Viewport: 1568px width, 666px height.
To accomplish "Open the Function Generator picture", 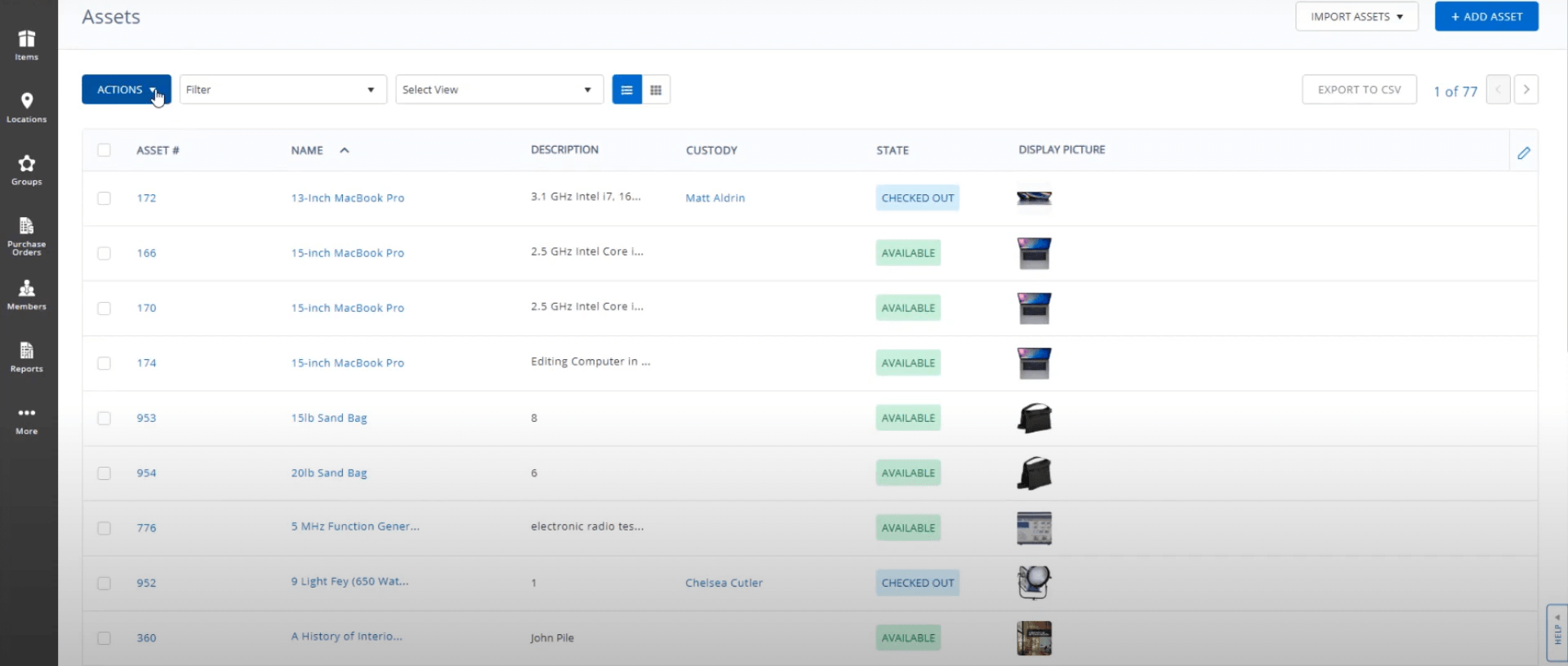I will click(x=1034, y=528).
